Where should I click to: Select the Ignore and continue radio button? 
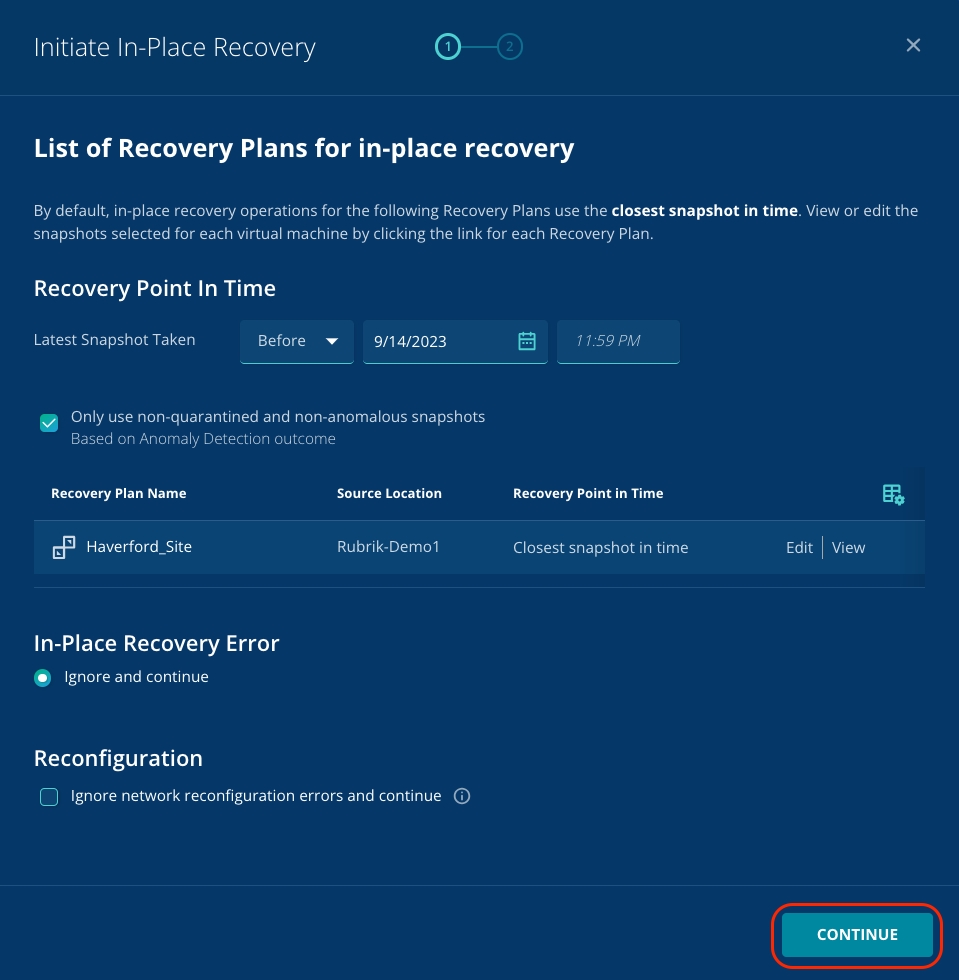[x=43, y=678]
